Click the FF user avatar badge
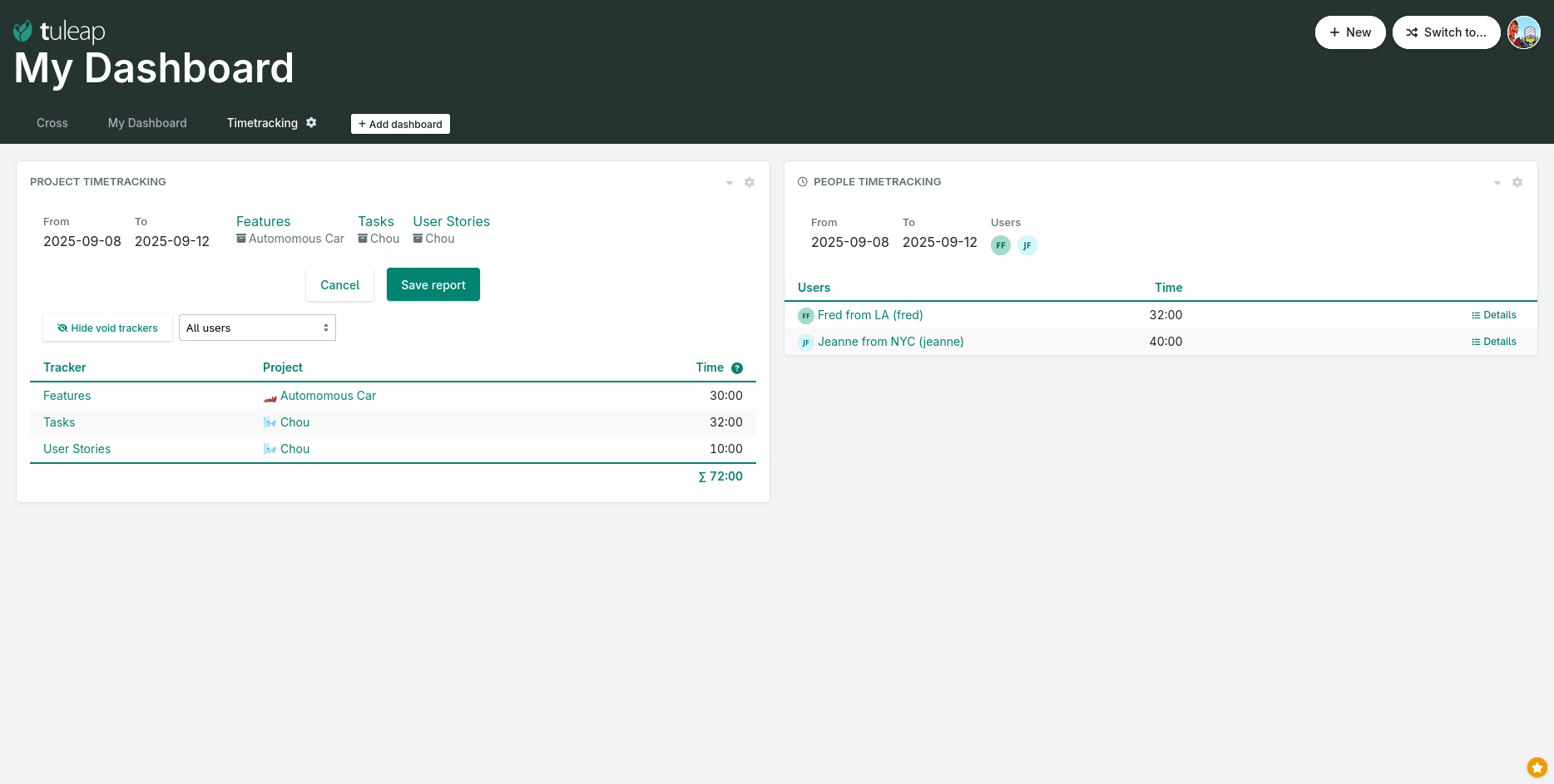This screenshot has height=784, width=1554. point(1001,245)
